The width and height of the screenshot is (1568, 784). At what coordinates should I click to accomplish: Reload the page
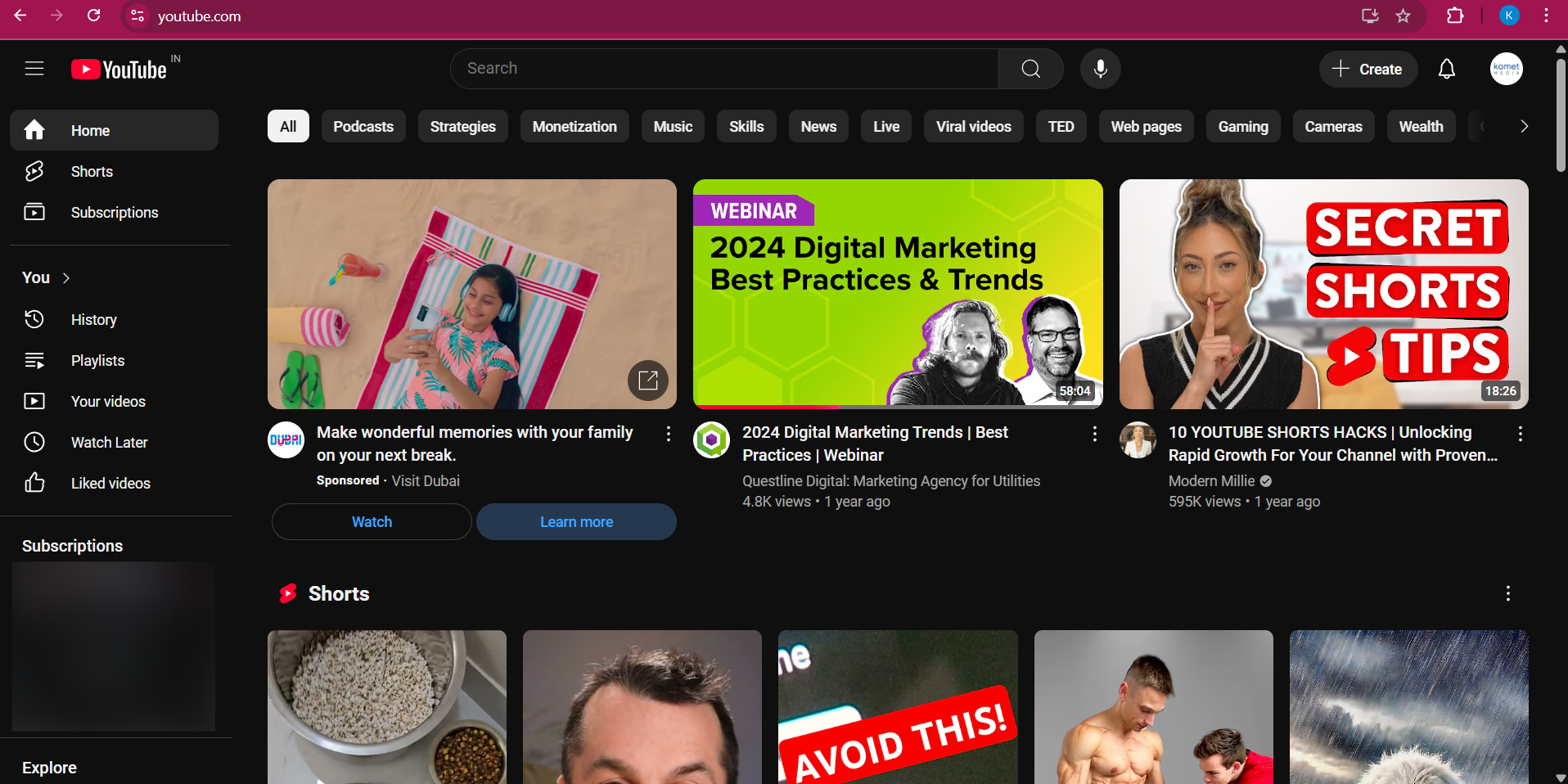94,16
